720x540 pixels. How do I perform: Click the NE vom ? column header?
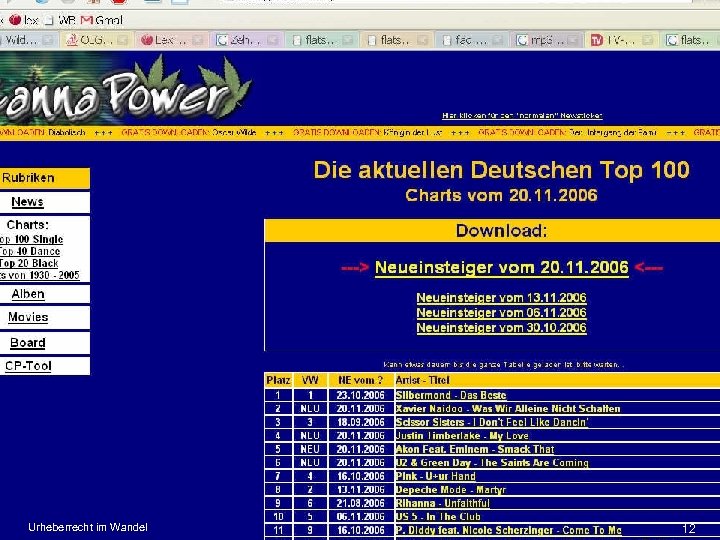361,380
